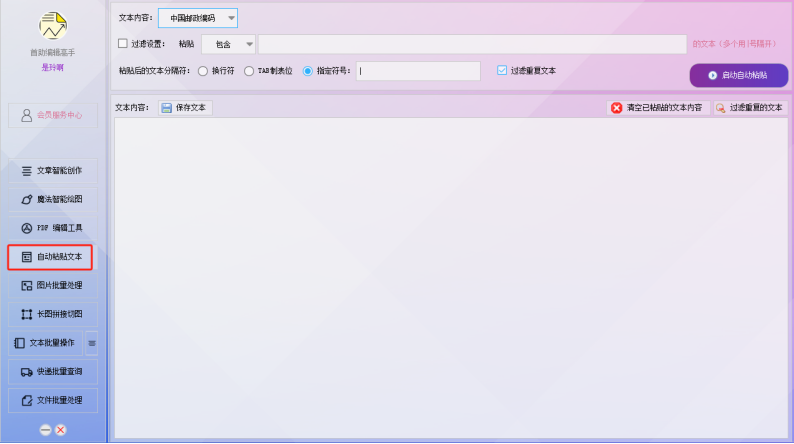Open the 中国邮政编码 text content dropdown
The image size is (794, 444).
(198, 18)
